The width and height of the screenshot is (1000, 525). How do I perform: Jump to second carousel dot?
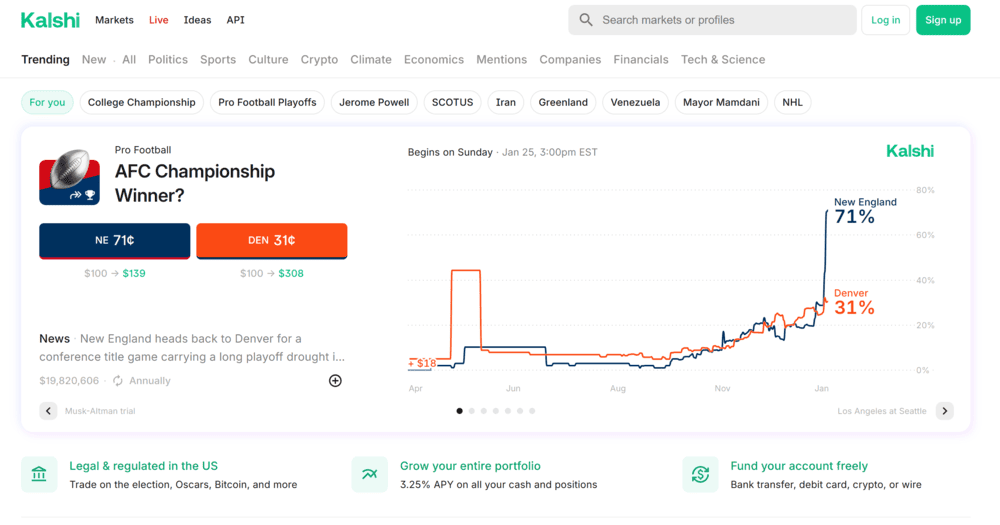[x=471, y=411]
